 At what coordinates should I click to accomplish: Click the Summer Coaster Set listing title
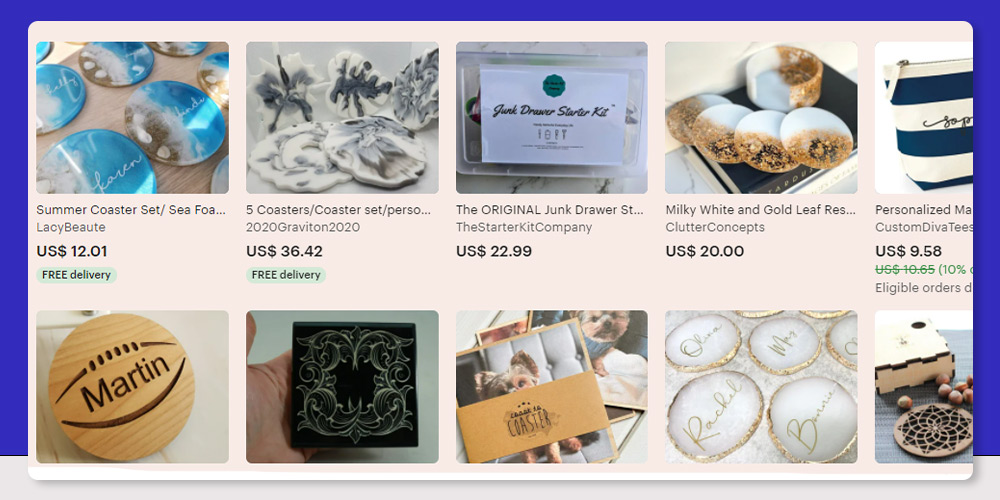coord(132,210)
